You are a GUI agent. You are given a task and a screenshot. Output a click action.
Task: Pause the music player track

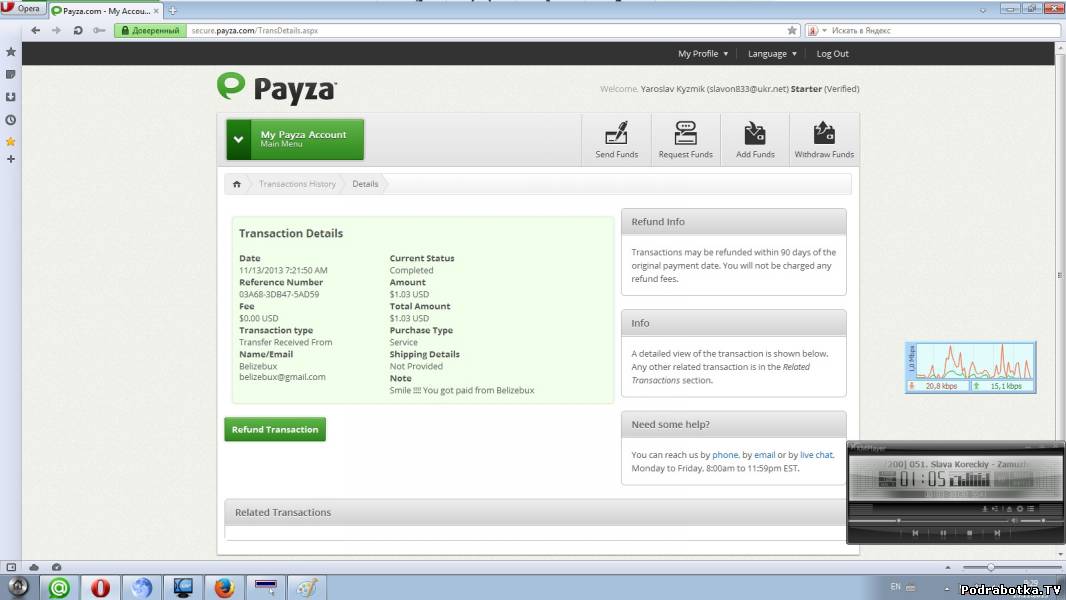click(x=942, y=533)
